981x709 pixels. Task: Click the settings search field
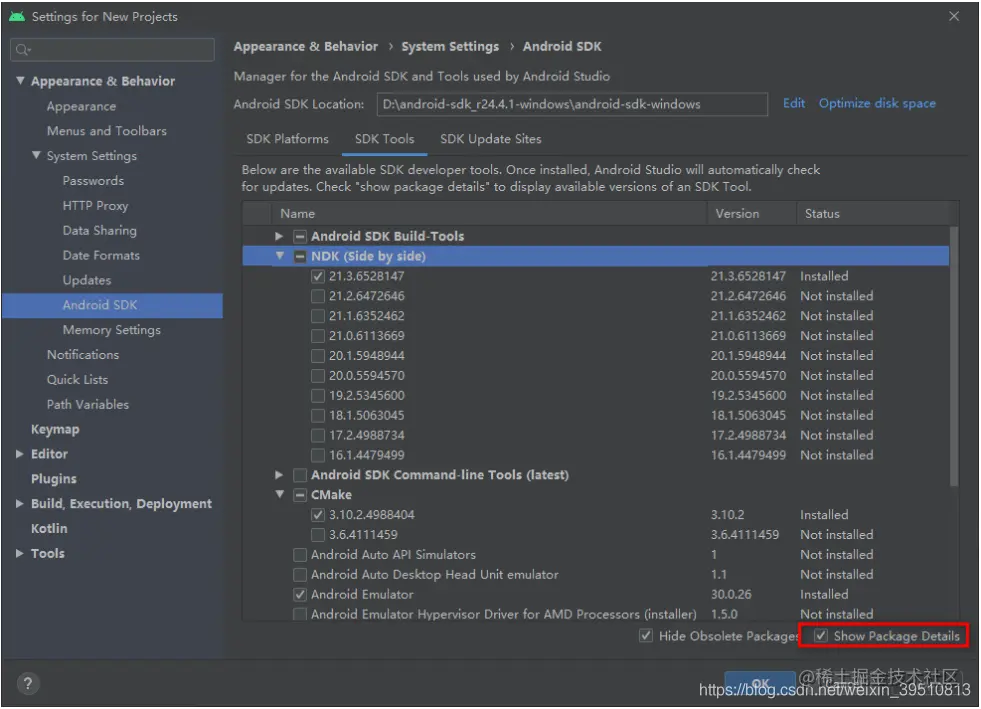pyautogui.click(x=113, y=49)
